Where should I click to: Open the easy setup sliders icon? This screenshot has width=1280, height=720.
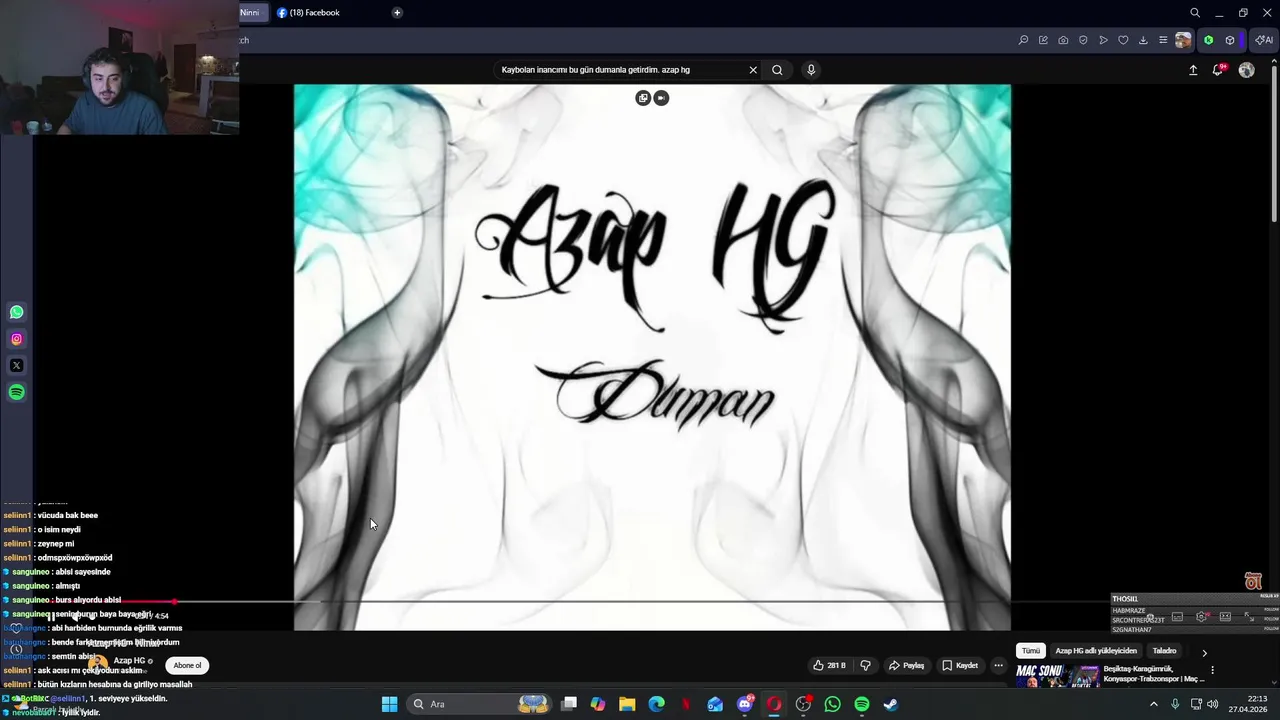coord(1163,40)
